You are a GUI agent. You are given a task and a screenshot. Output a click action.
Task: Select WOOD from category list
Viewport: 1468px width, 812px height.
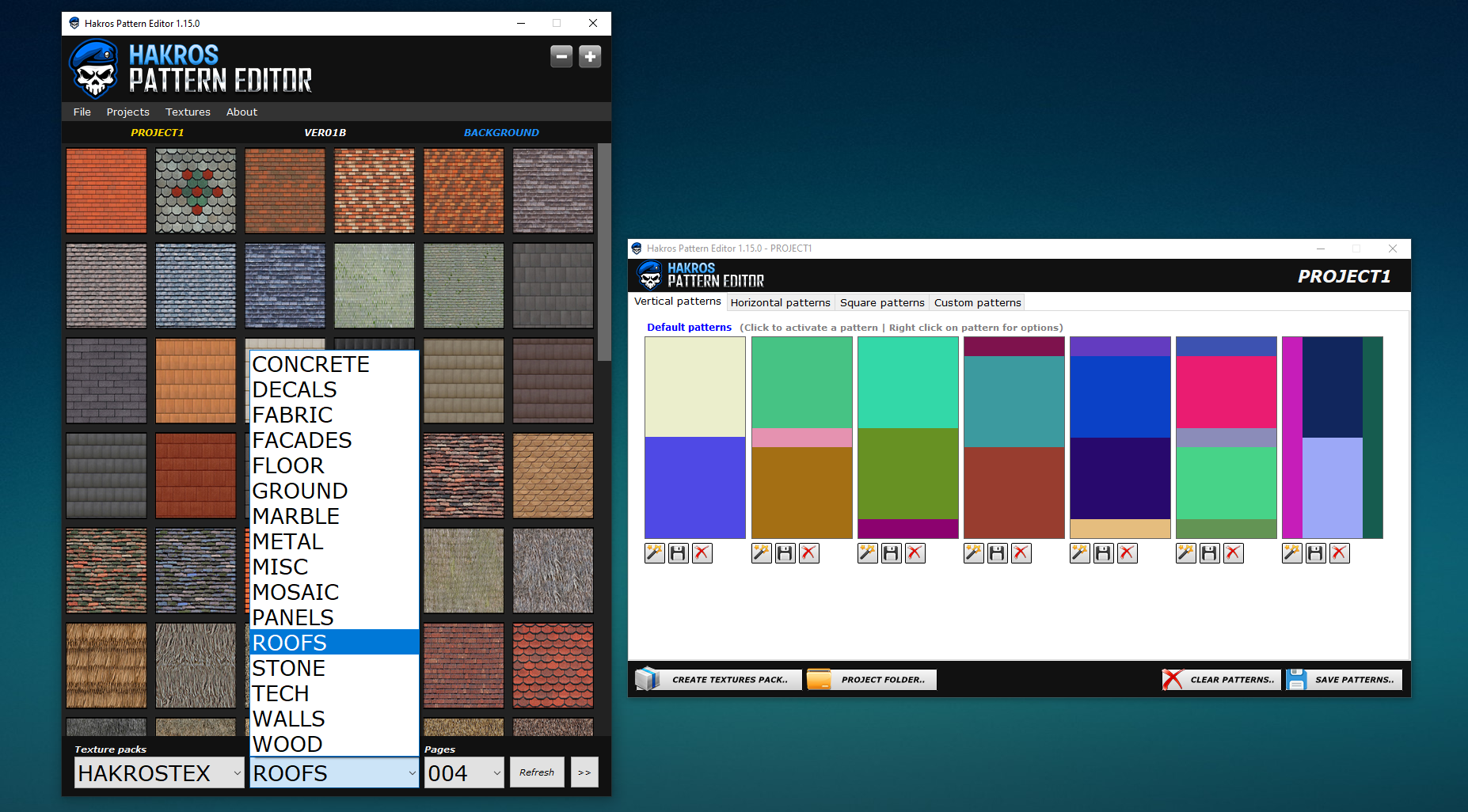(x=334, y=744)
